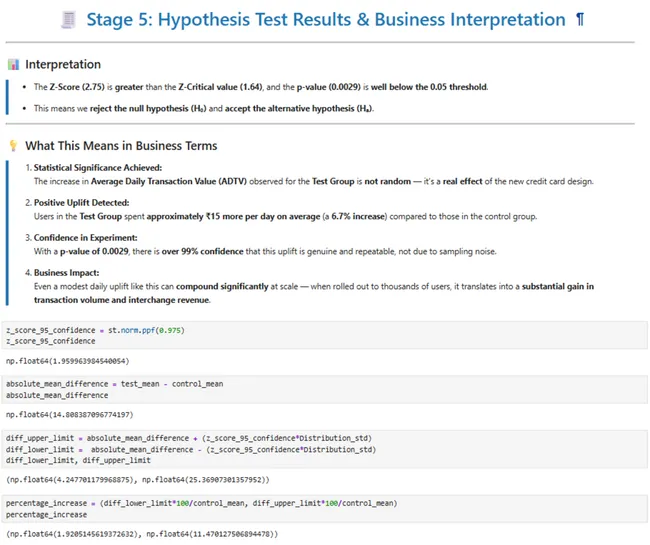Click output tuple starting with 4.2477
The height and width of the screenshot is (545, 650).
(138, 480)
